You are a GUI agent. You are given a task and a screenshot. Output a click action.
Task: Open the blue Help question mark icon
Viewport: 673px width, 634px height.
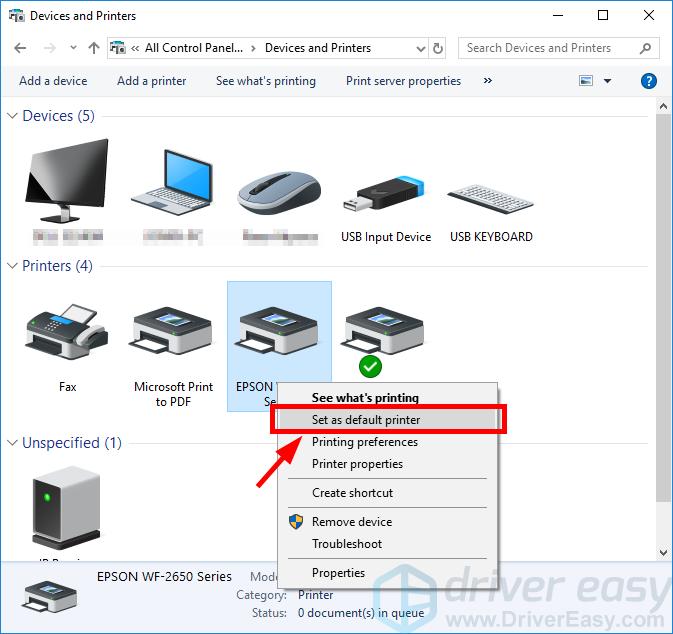point(648,81)
